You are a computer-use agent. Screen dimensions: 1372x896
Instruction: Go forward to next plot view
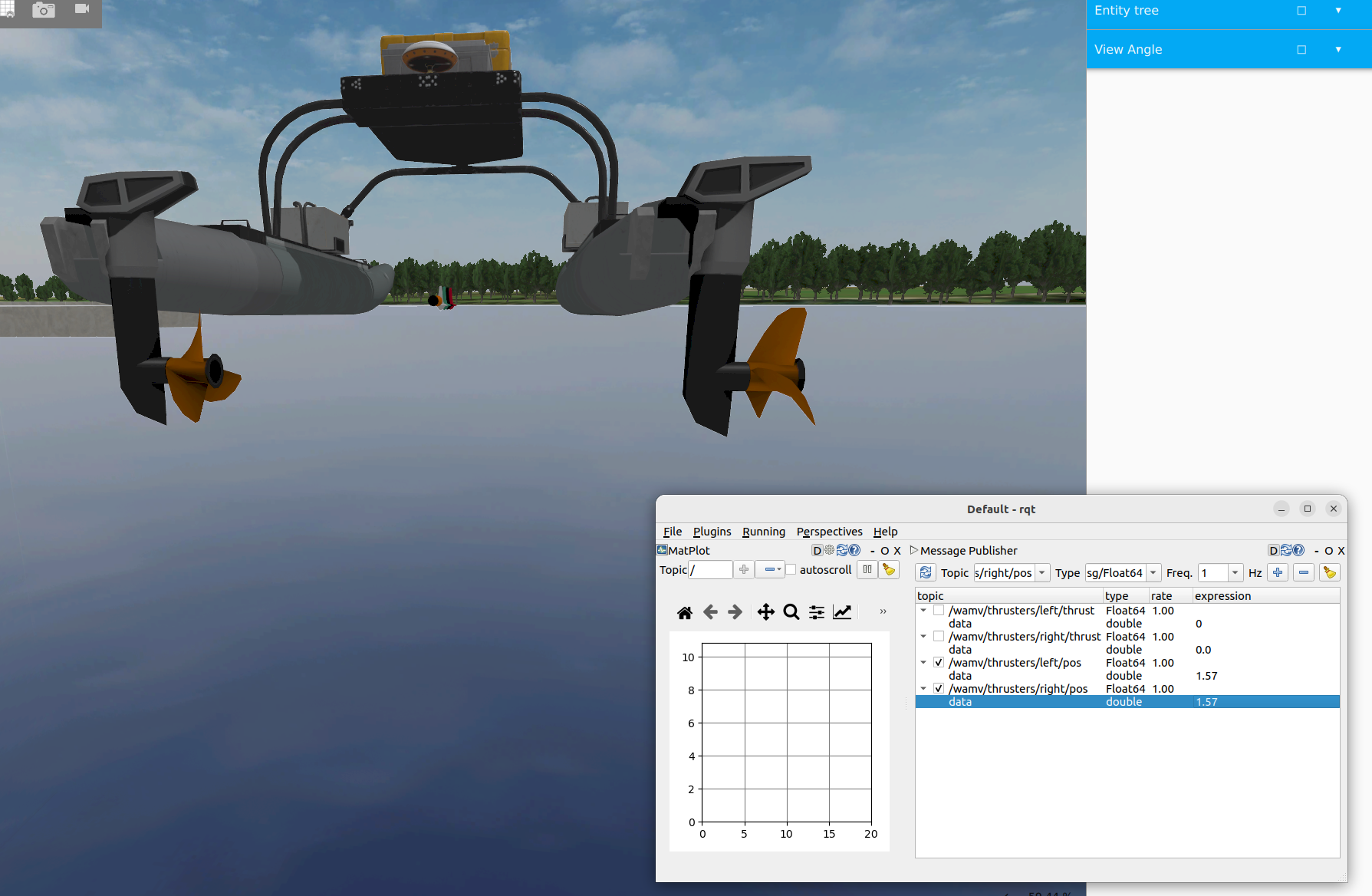(x=735, y=612)
